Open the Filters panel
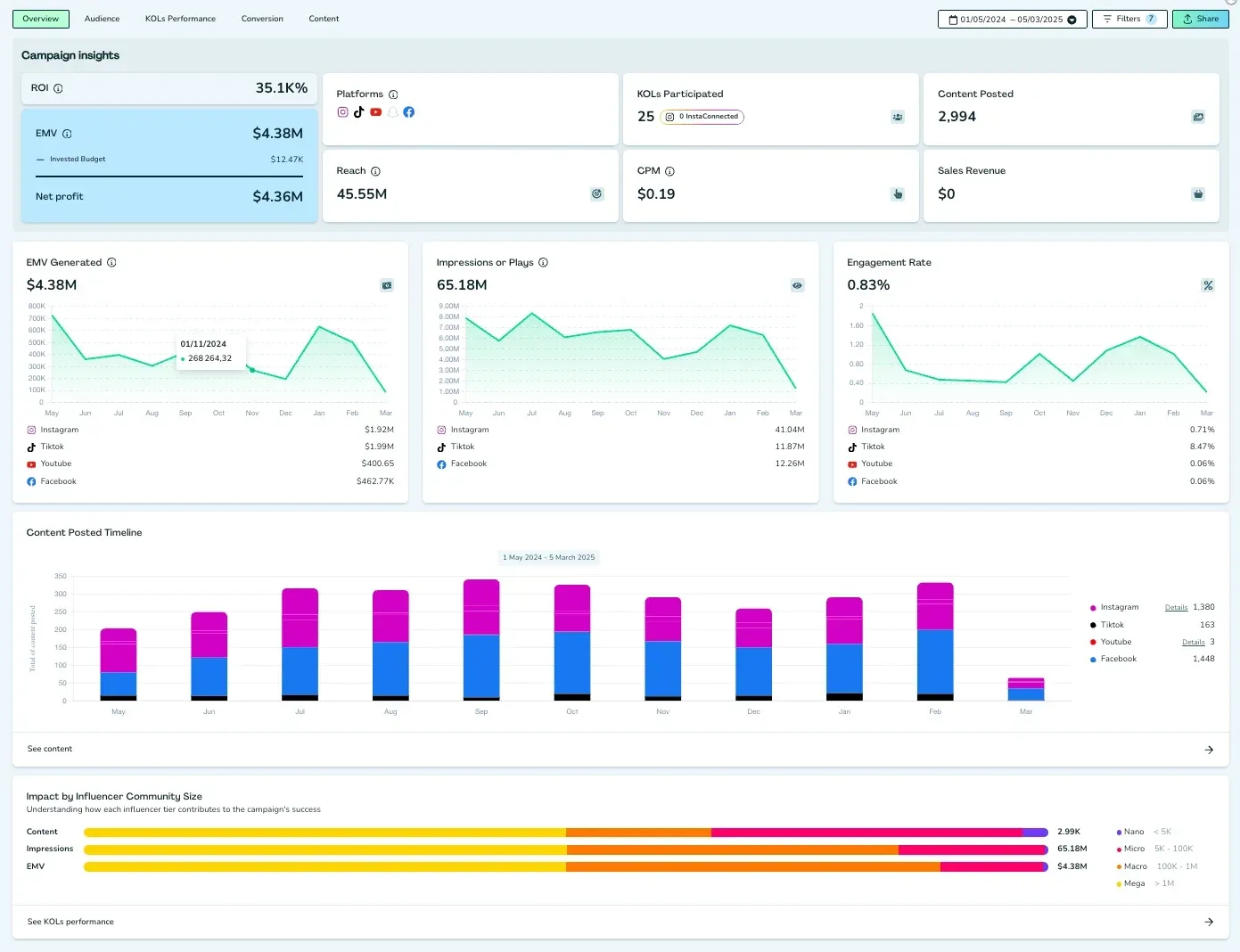 tap(1129, 19)
